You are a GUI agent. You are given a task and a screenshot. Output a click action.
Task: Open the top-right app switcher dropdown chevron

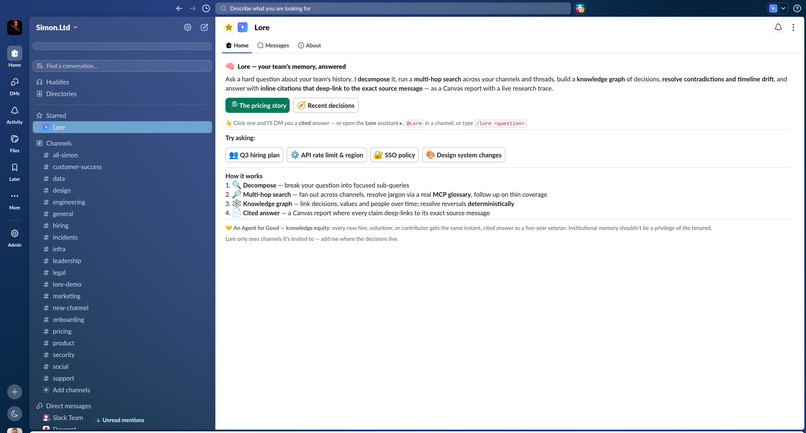[x=783, y=8]
